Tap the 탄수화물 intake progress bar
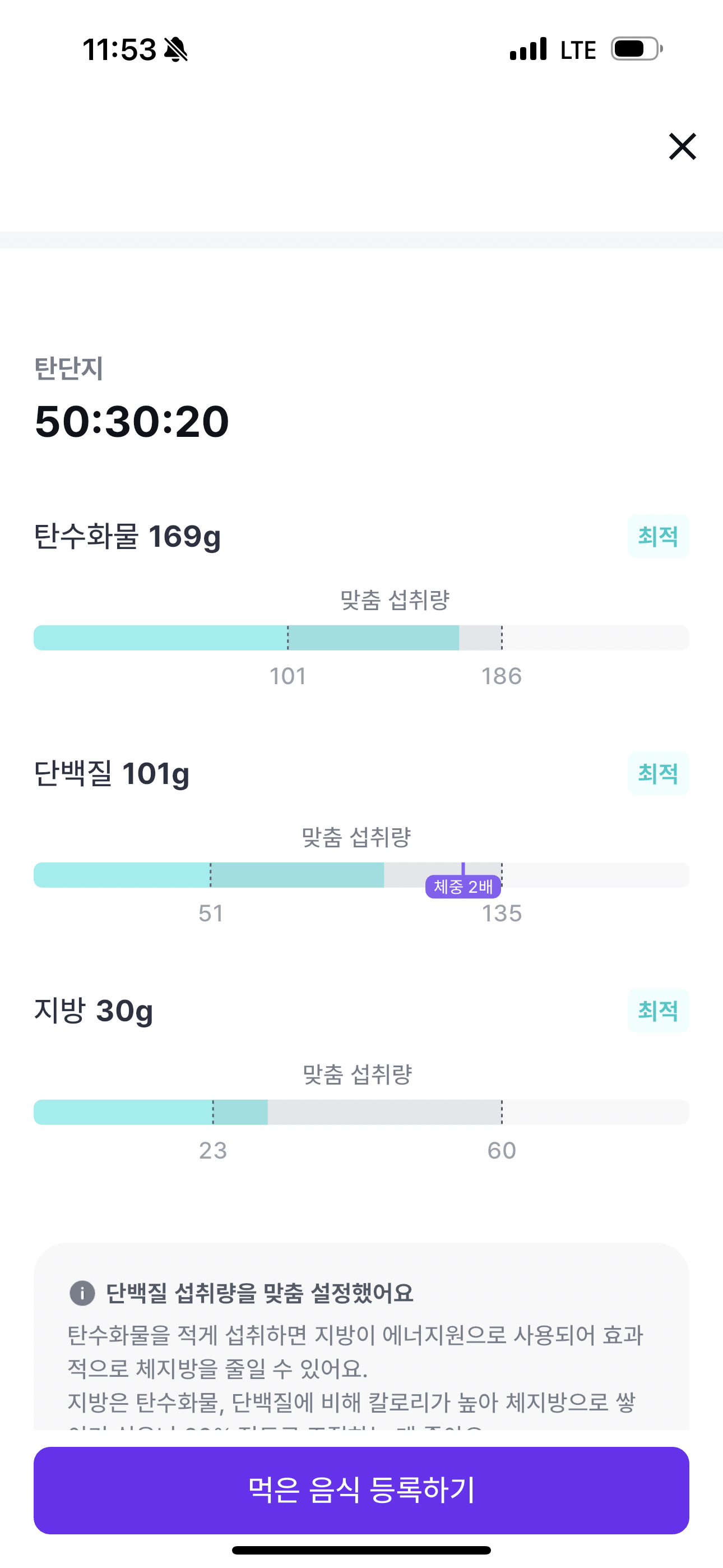Viewport: 723px width, 1568px height. tap(361, 638)
